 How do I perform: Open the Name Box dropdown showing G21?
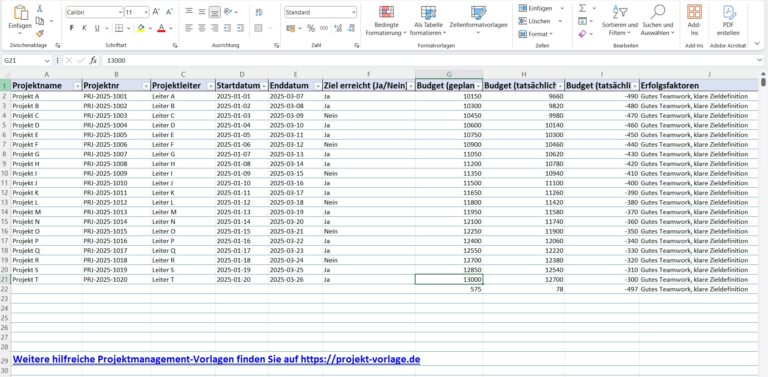coord(47,61)
